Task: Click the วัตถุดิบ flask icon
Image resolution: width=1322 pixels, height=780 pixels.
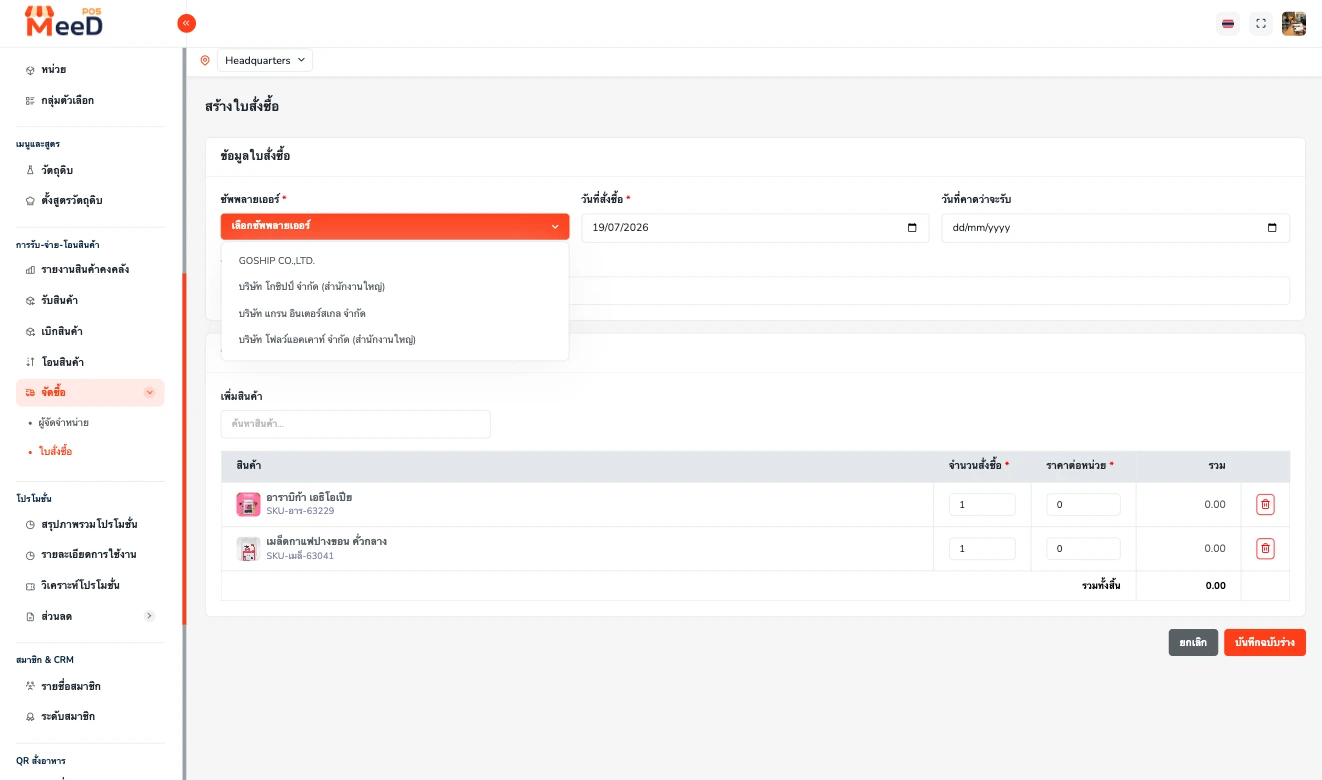Action: pyautogui.click(x=30, y=170)
